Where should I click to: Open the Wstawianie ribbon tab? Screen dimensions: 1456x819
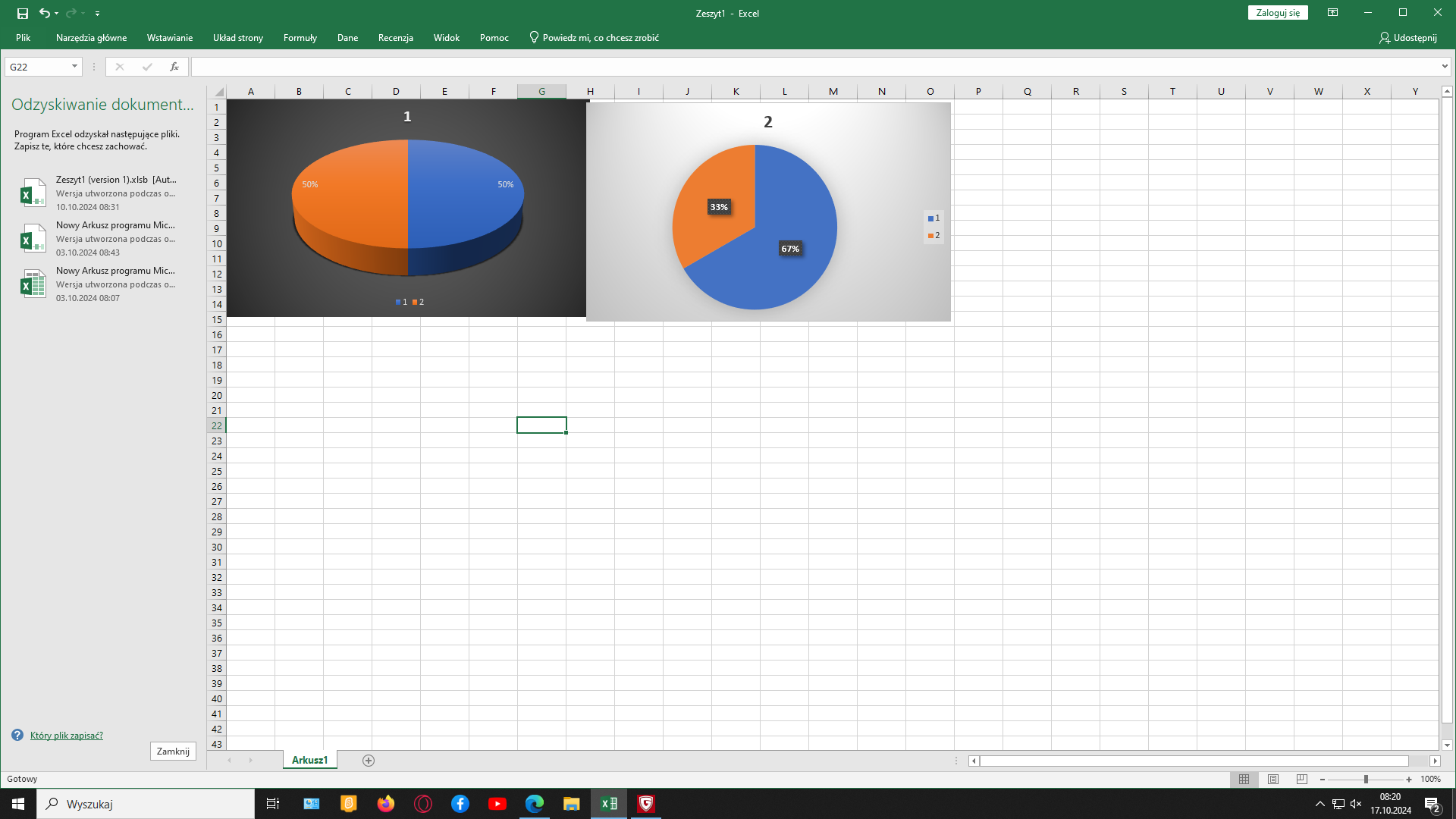(x=170, y=38)
